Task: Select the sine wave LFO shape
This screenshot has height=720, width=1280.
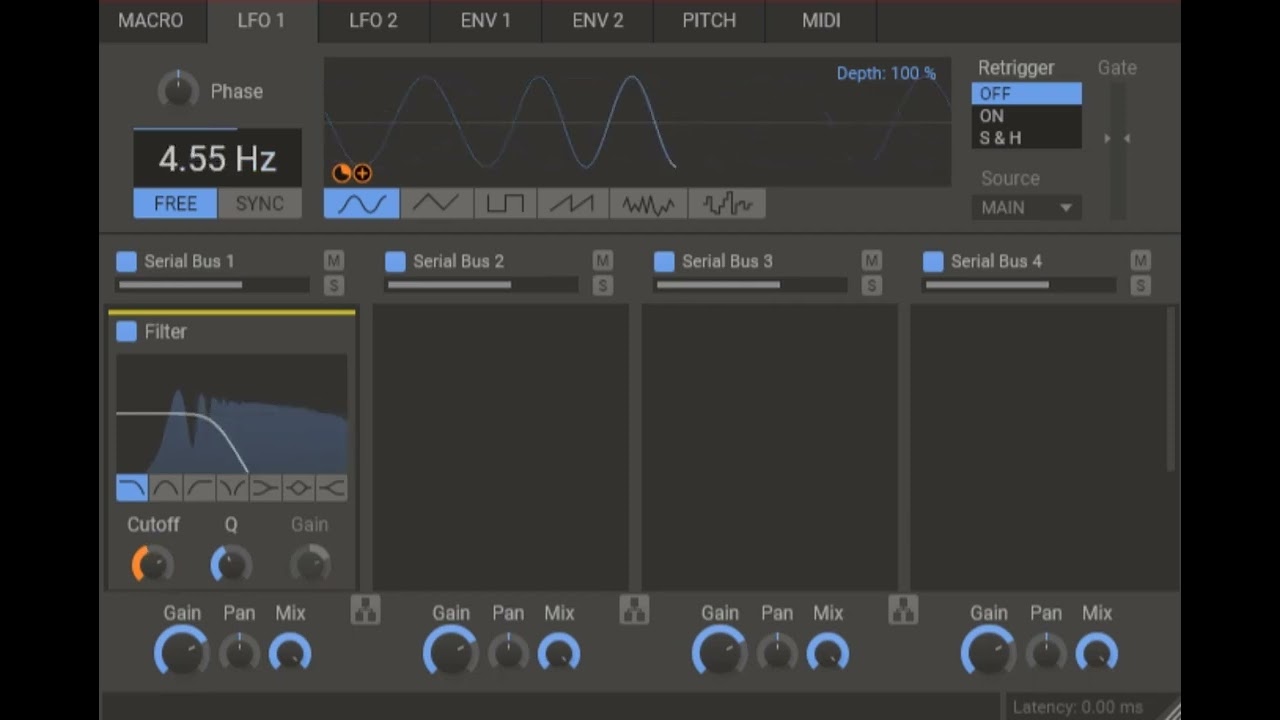Action: click(x=362, y=204)
